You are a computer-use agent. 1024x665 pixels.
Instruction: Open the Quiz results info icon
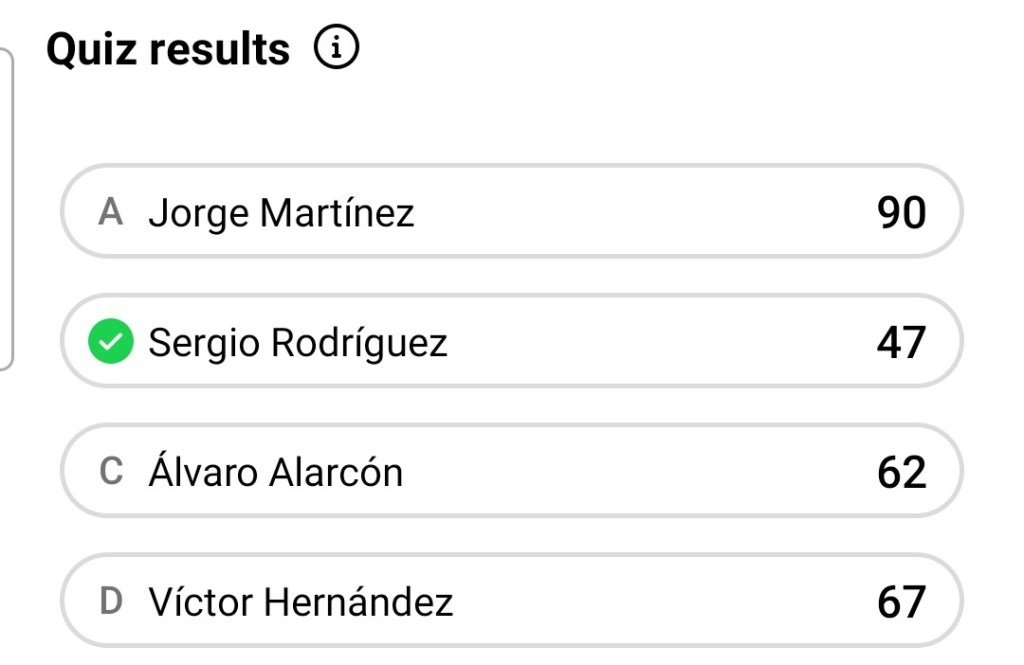[x=337, y=48]
